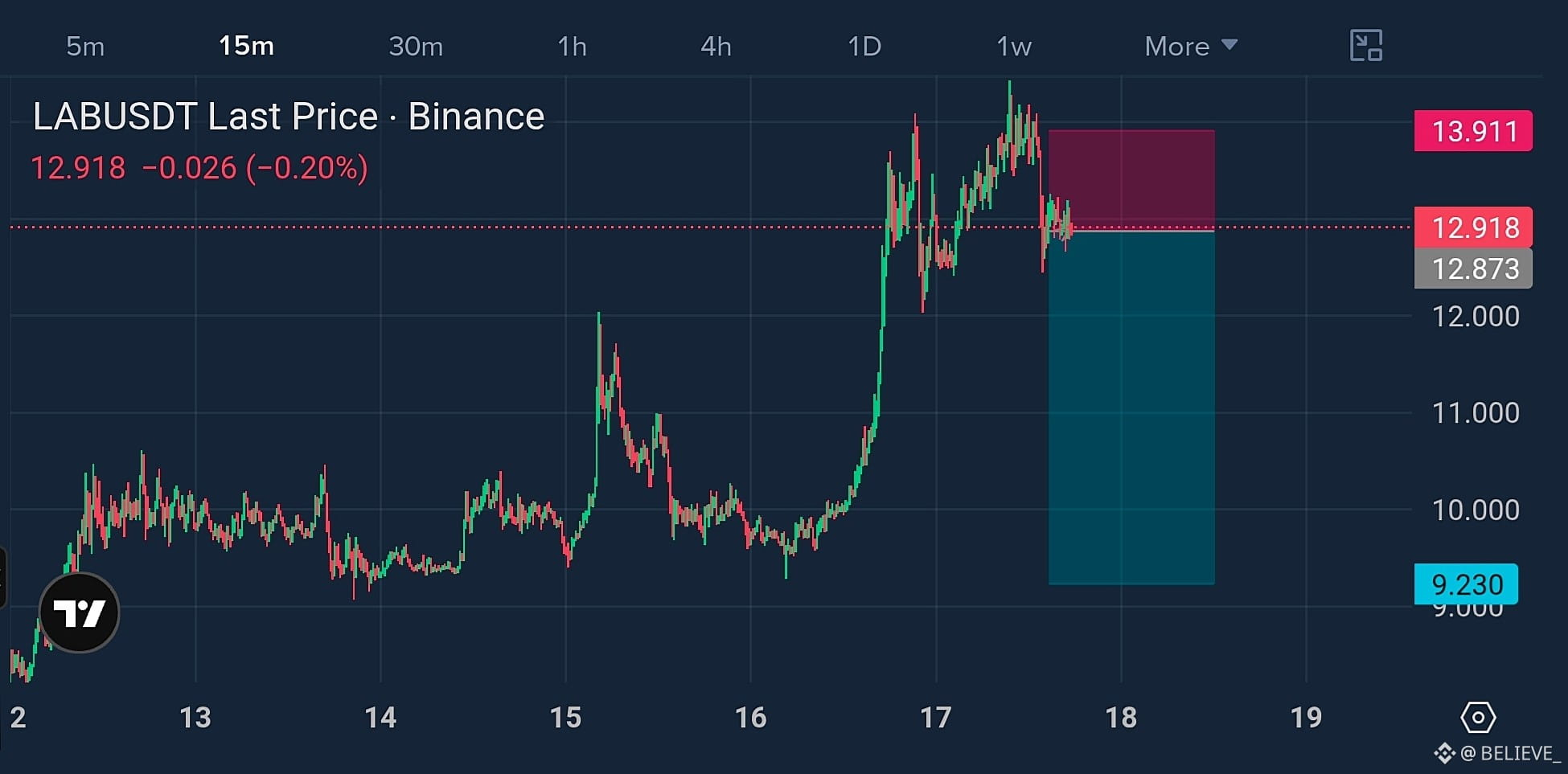
Task: Click the 12.918 −0.026 (−0.20%) readout
Action: point(199,168)
